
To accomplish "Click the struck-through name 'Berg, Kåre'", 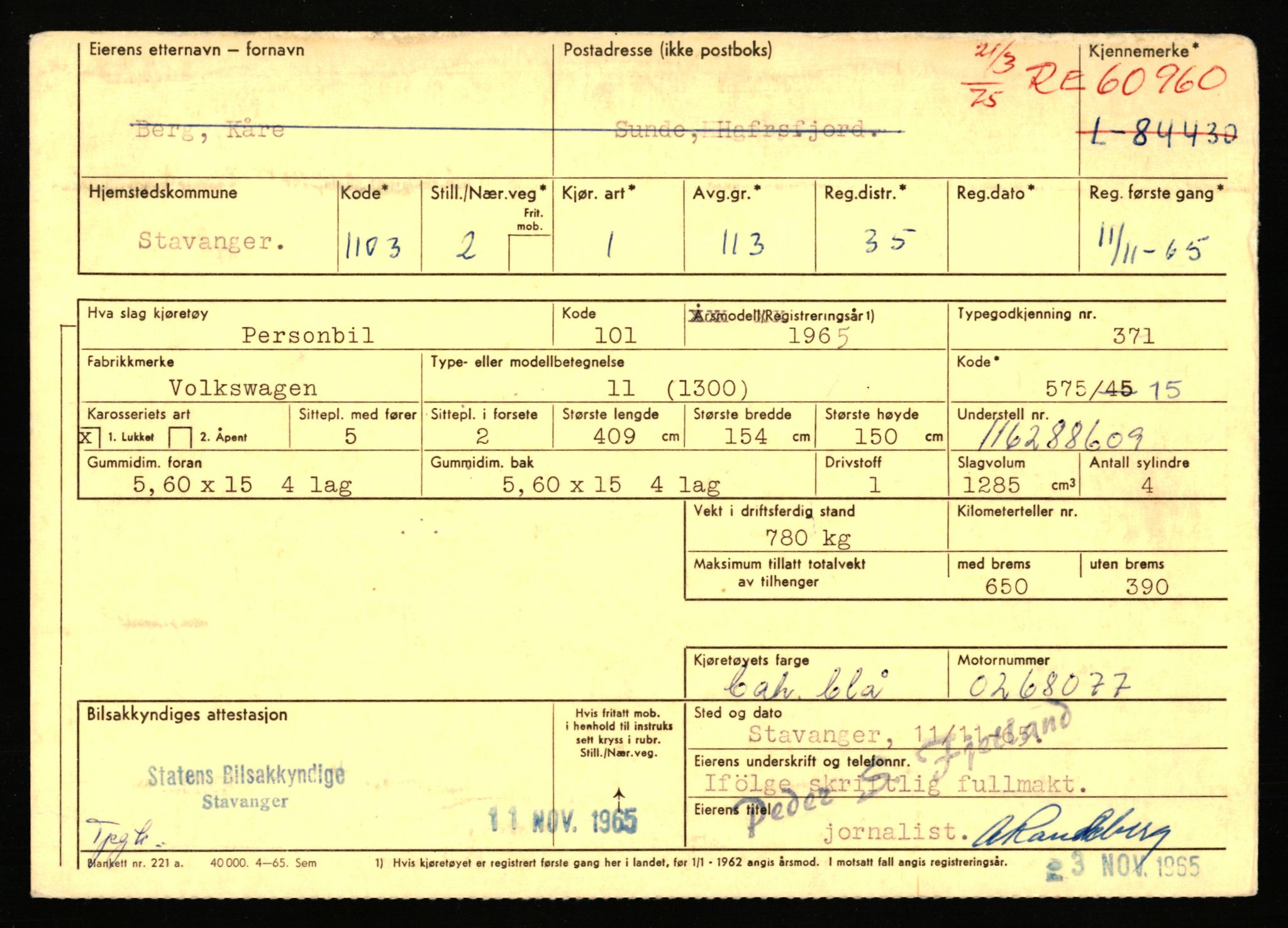I will coord(210,130).
